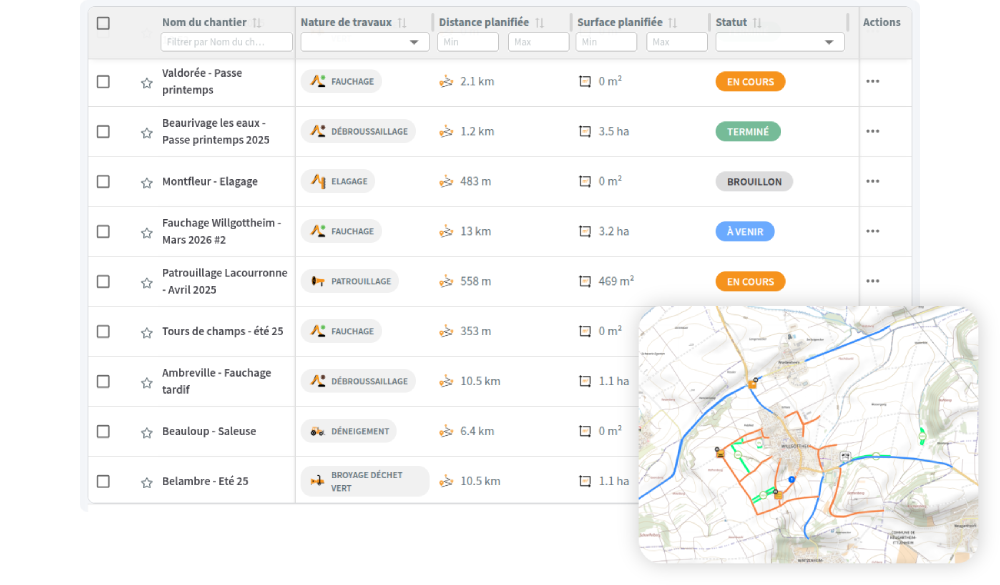
Task: Check the Beaurivage les eaux row checkbox
Action: click(x=103, y=132)
